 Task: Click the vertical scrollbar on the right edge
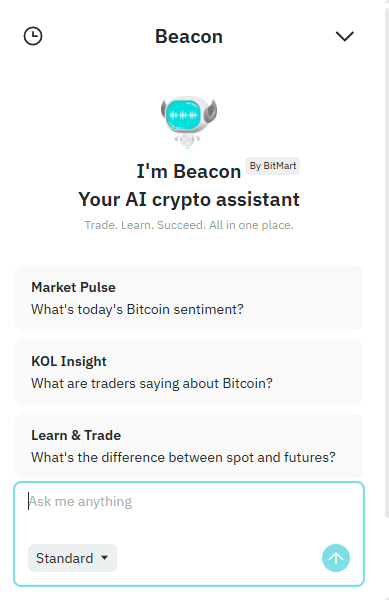[x=387, y=264]
